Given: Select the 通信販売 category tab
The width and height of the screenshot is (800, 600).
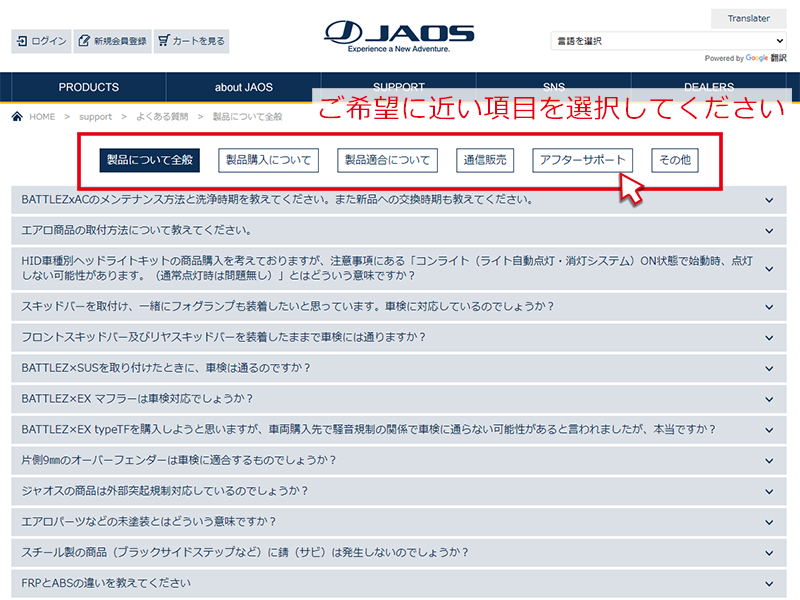Looking at the screenshot, I should [x=485, y=160].
